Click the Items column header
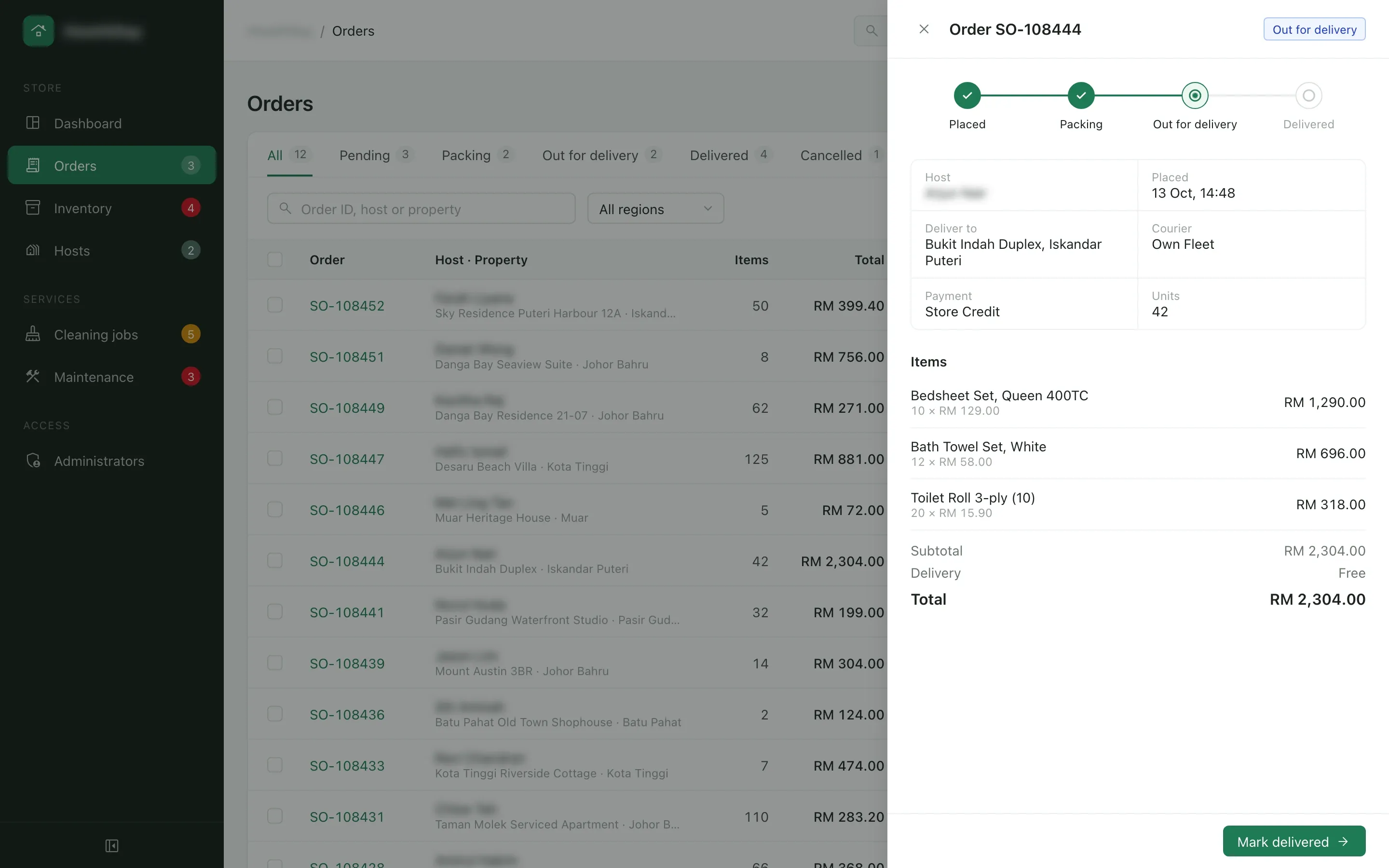Screen dimensions: 1389x868 point(751,259)
